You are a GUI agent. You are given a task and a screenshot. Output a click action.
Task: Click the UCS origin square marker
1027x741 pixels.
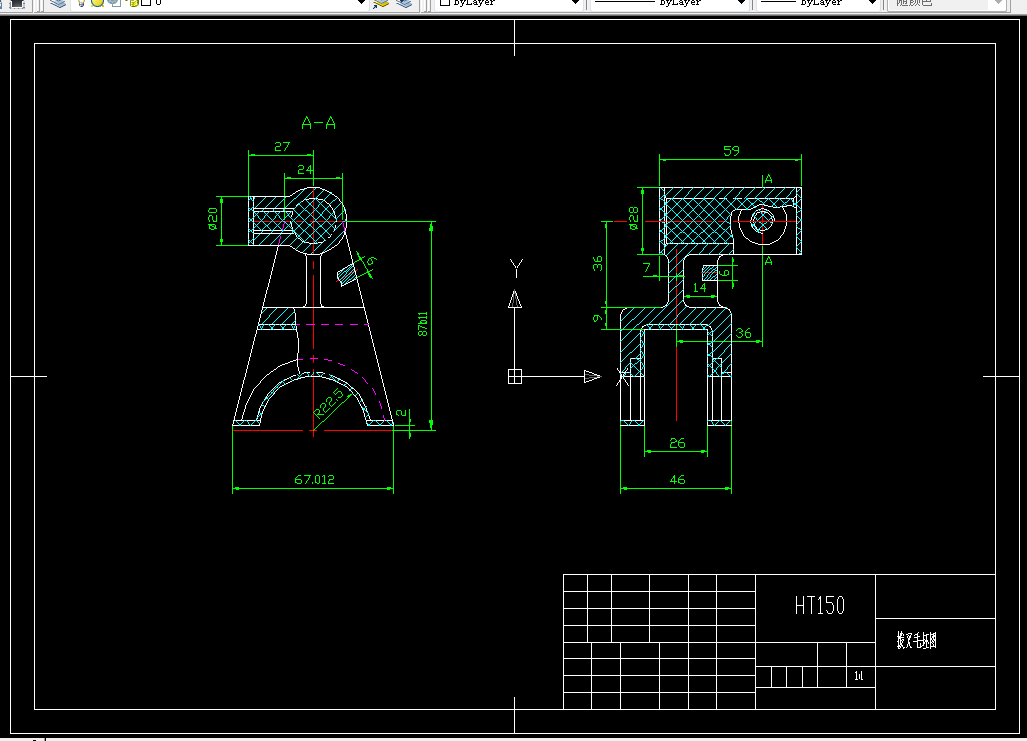click(515, 376)
